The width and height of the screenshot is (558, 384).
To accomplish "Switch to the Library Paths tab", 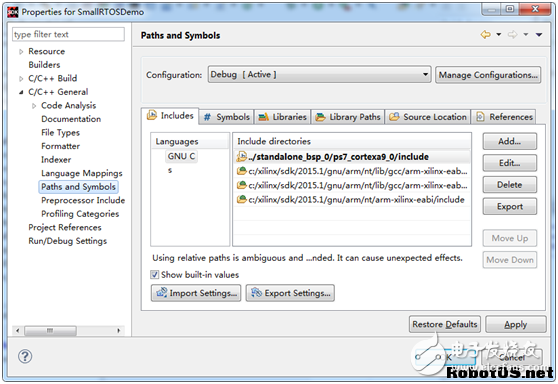I will pyautogui.click(x=348, y=117).
